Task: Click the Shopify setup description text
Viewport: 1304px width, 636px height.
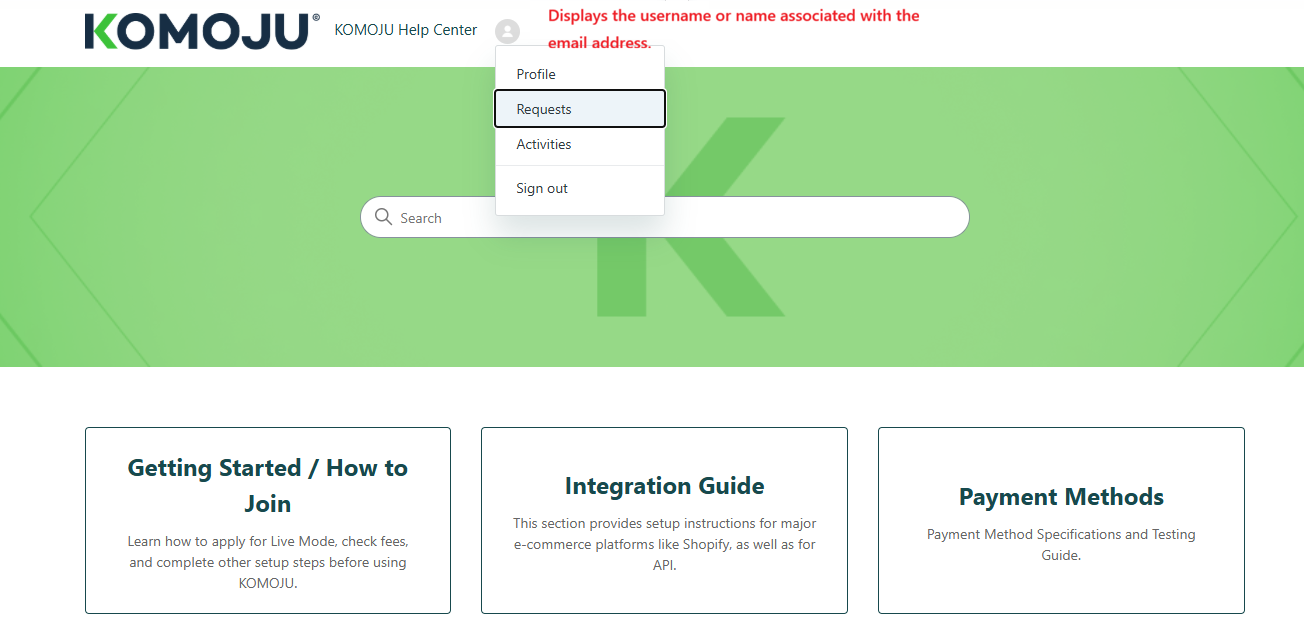Action: (x=664, y=544)
